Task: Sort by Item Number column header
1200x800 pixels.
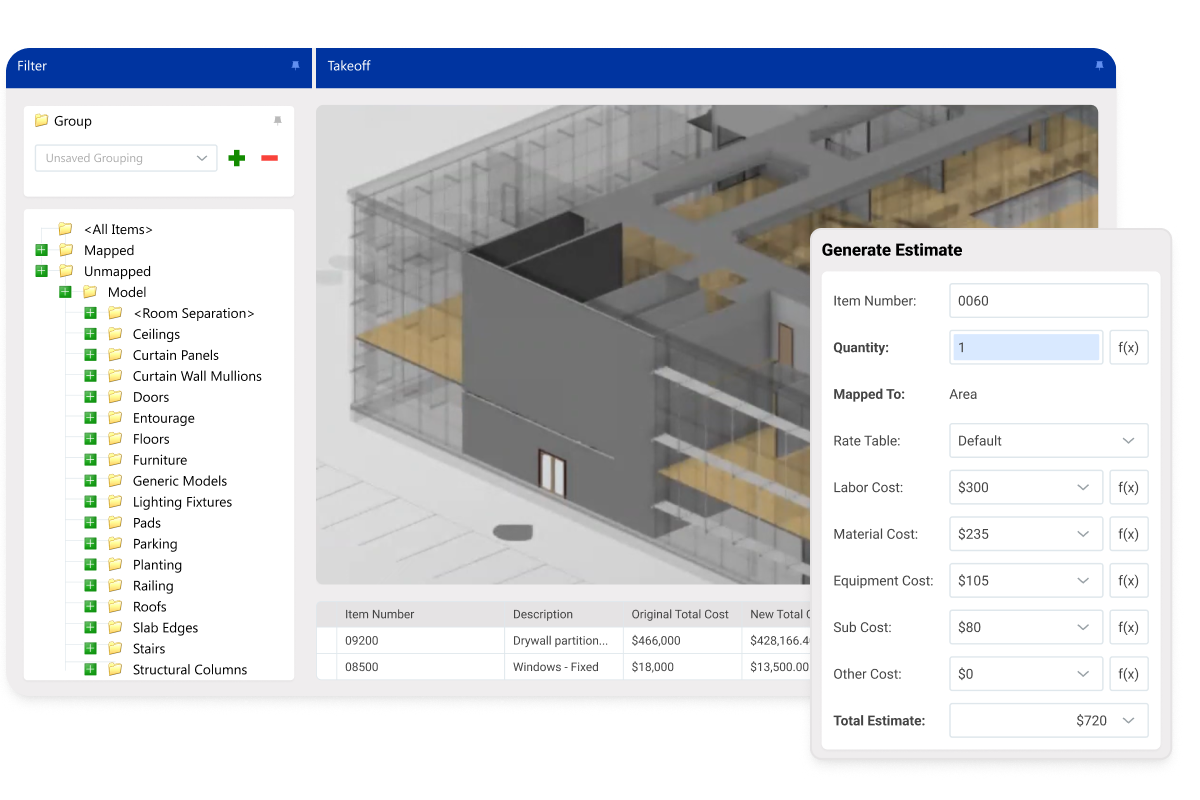Action: [421, 614]
